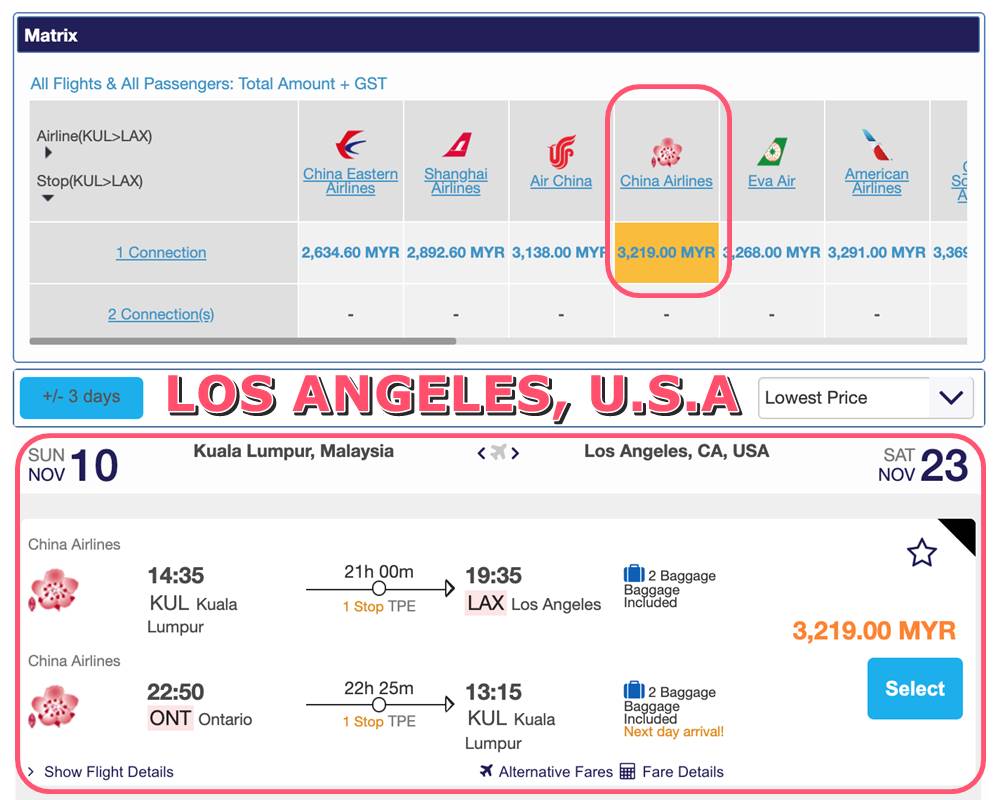Viewport: 993px width, 800px height.
Task: Open the Lowest Price sort dropdown
Action: click(x=865, y=398)
